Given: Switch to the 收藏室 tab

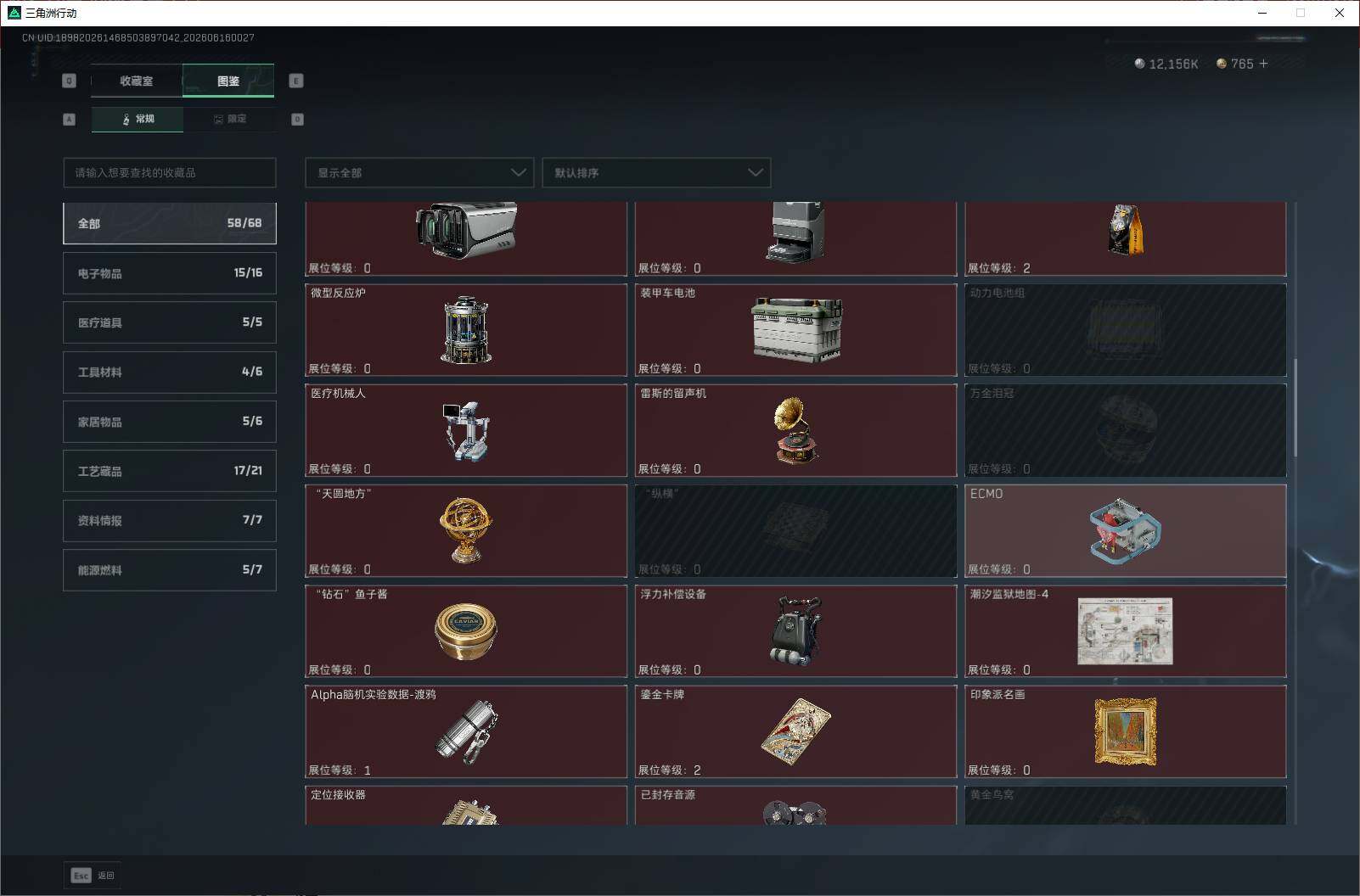Looking at the screenshot, I should coord(137,81).
